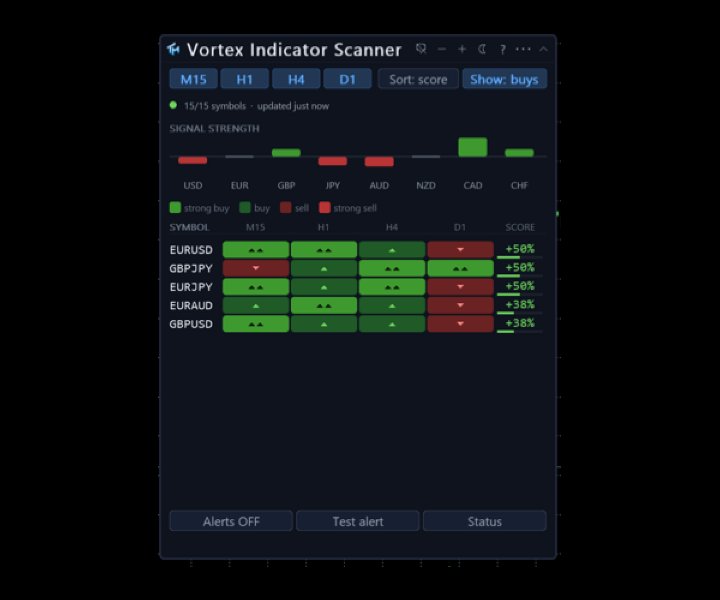The image size is (720, 600).
Task: Select the EURAUD symbol row label
Action: coord(191,305)
